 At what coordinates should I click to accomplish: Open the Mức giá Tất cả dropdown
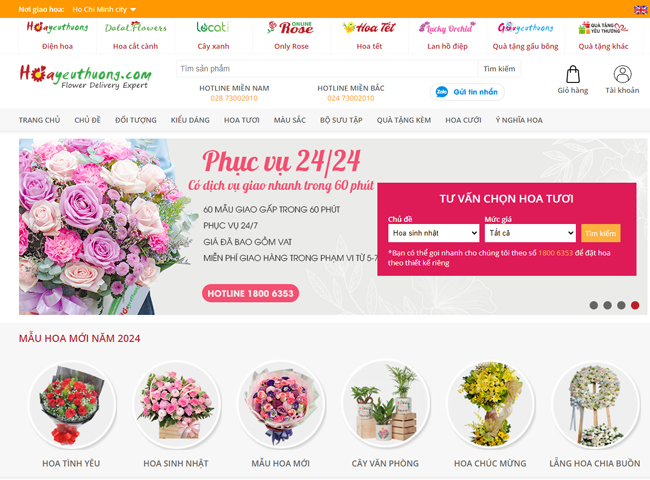tap(530, 233)
